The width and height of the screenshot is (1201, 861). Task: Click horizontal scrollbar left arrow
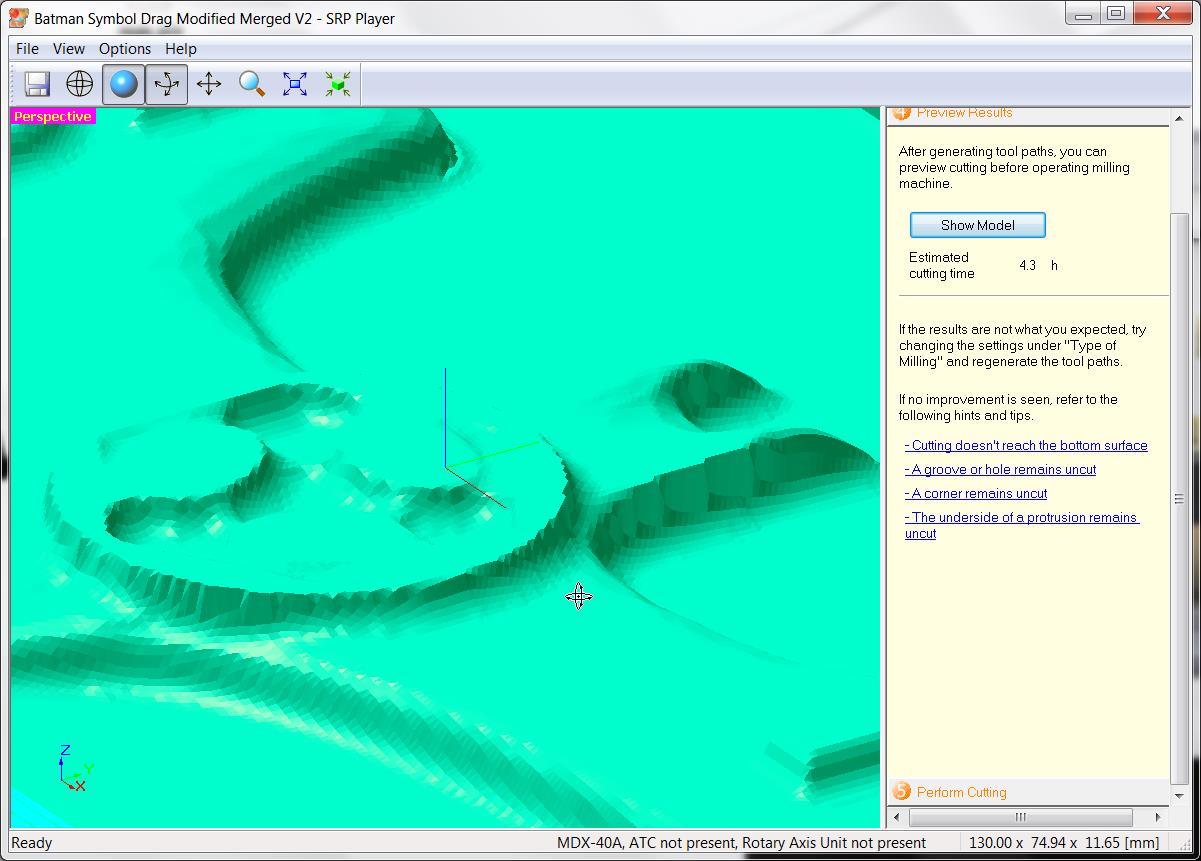tap(896, 817)
